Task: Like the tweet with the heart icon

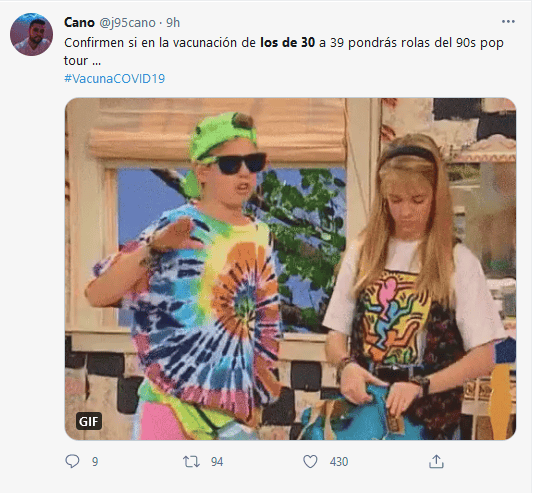Action: tap(310, 462)
